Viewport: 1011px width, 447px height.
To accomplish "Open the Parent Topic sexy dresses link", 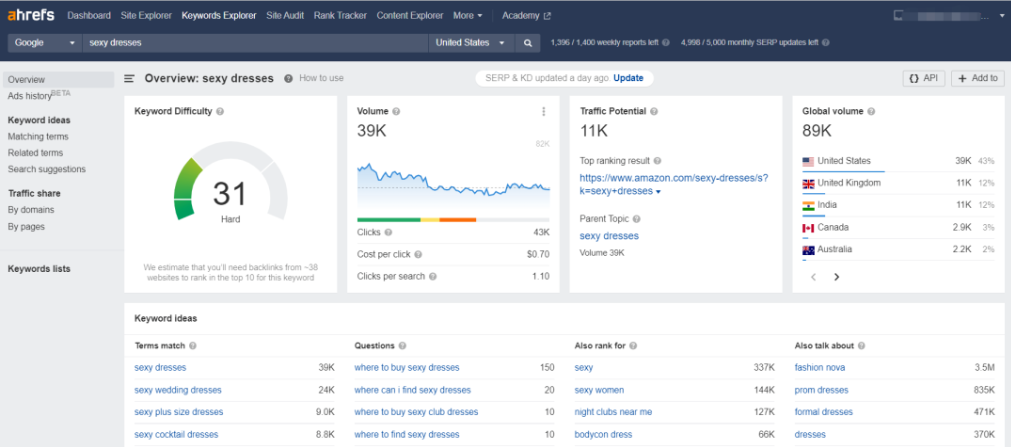I will [609, 236].
